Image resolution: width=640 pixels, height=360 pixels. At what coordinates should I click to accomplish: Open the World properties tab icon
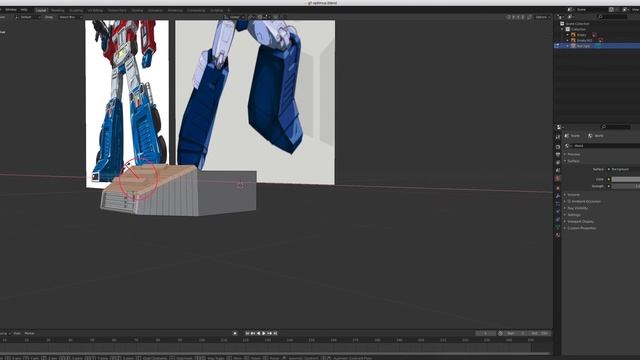click(558, 178)
